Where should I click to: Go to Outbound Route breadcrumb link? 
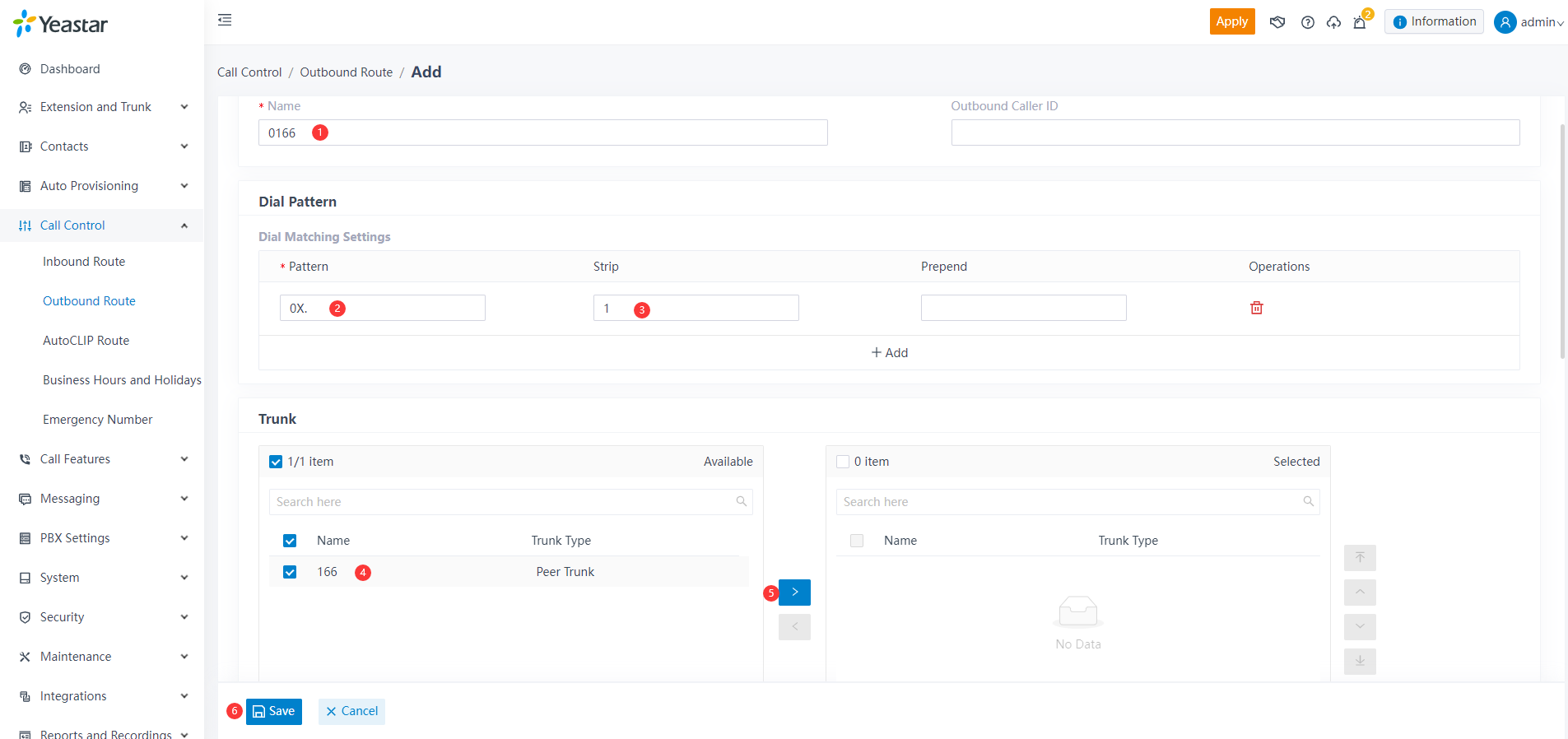[347, 72]
